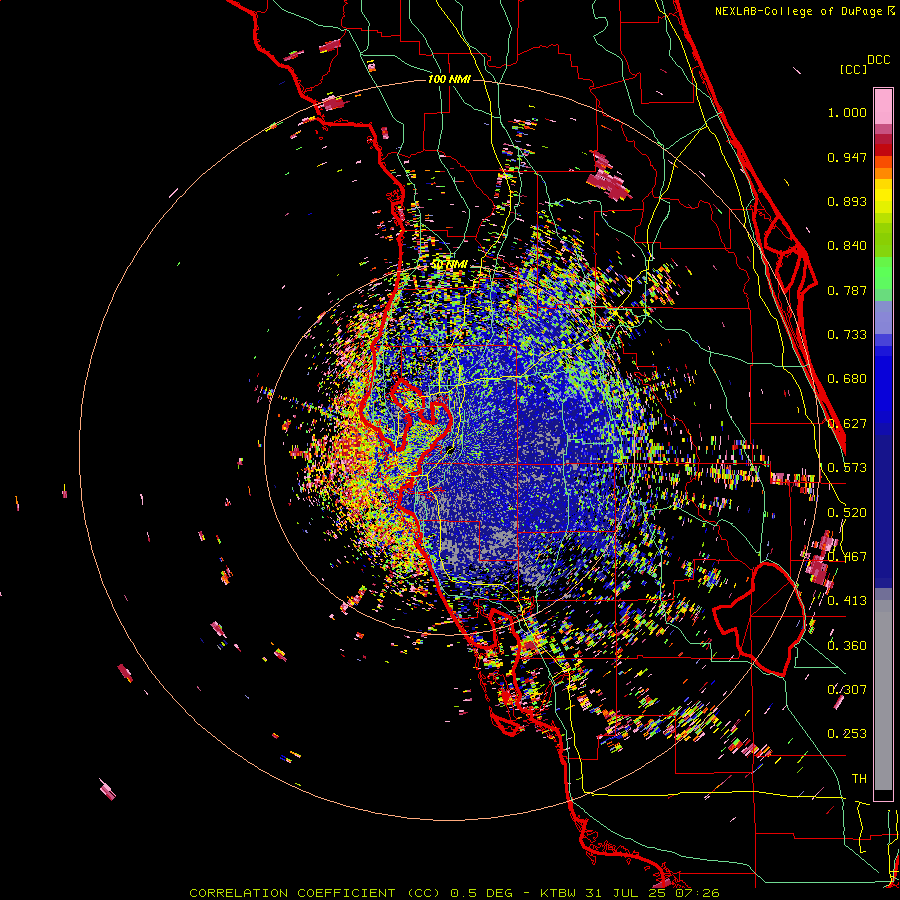Click the 100 NMI range ring label
This screenshot has height=900, width=900.
click(x=449, y=79)
